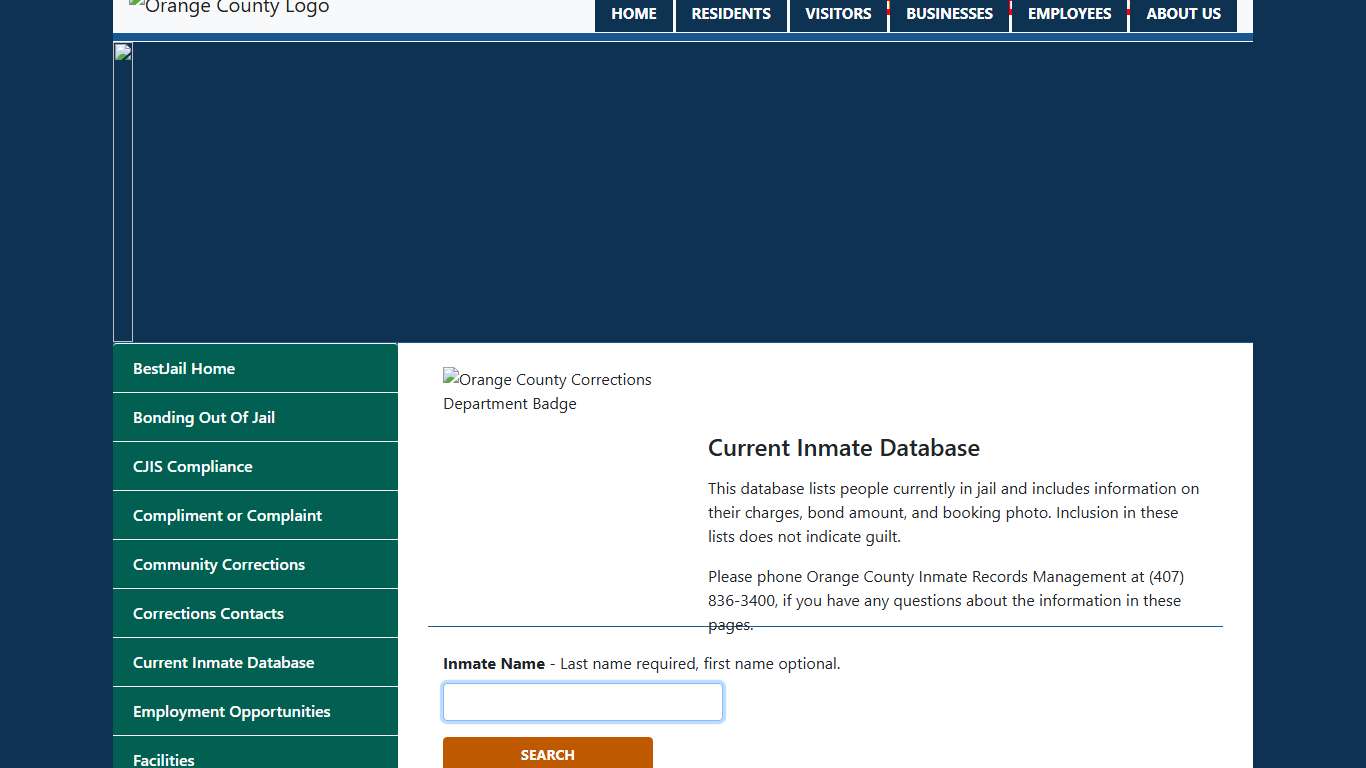Go to Bonding Out Of Jail

pyautogui.click(x=204, y=418)
